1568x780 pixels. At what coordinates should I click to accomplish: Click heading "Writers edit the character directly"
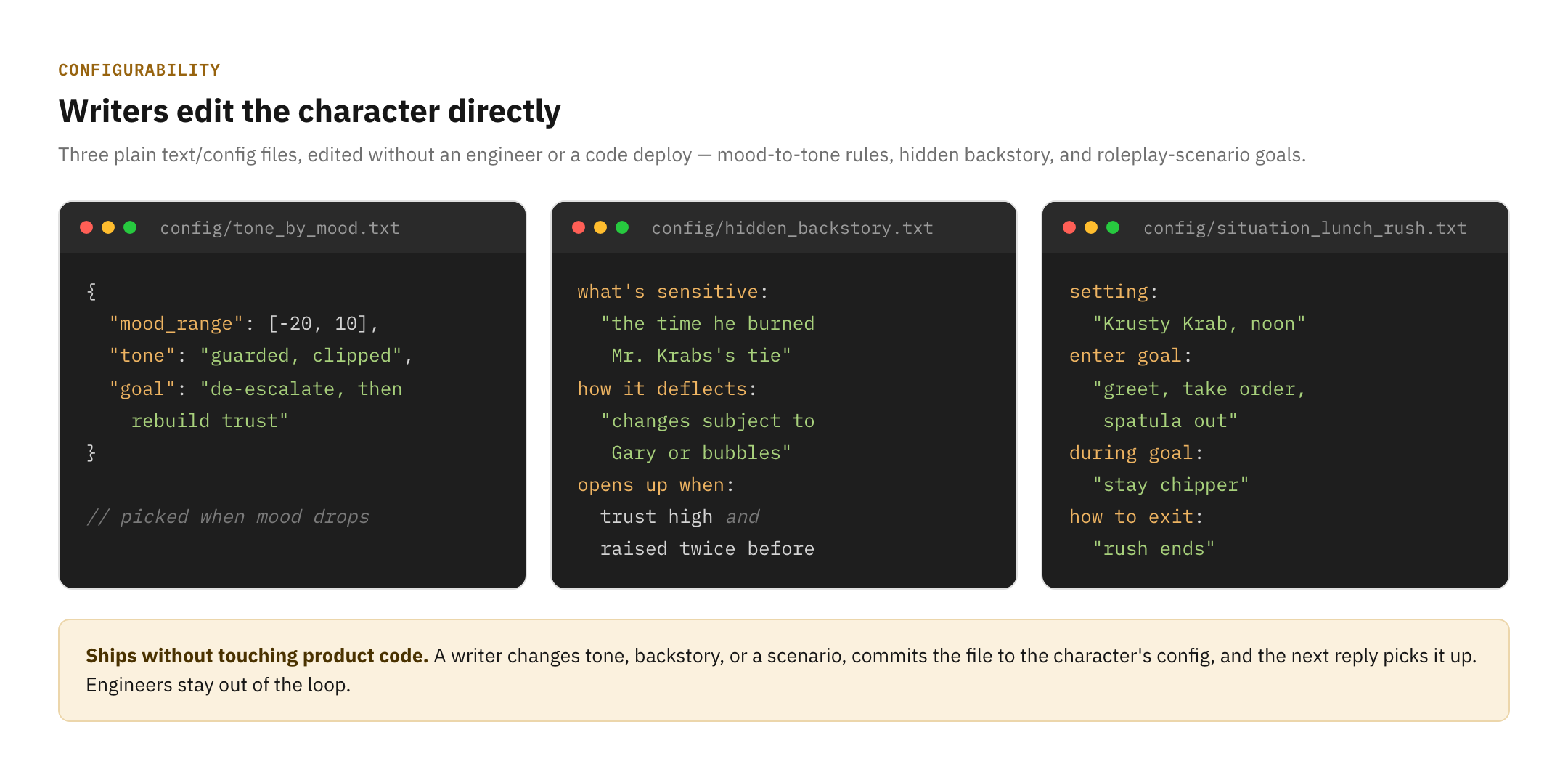[309, 111]
